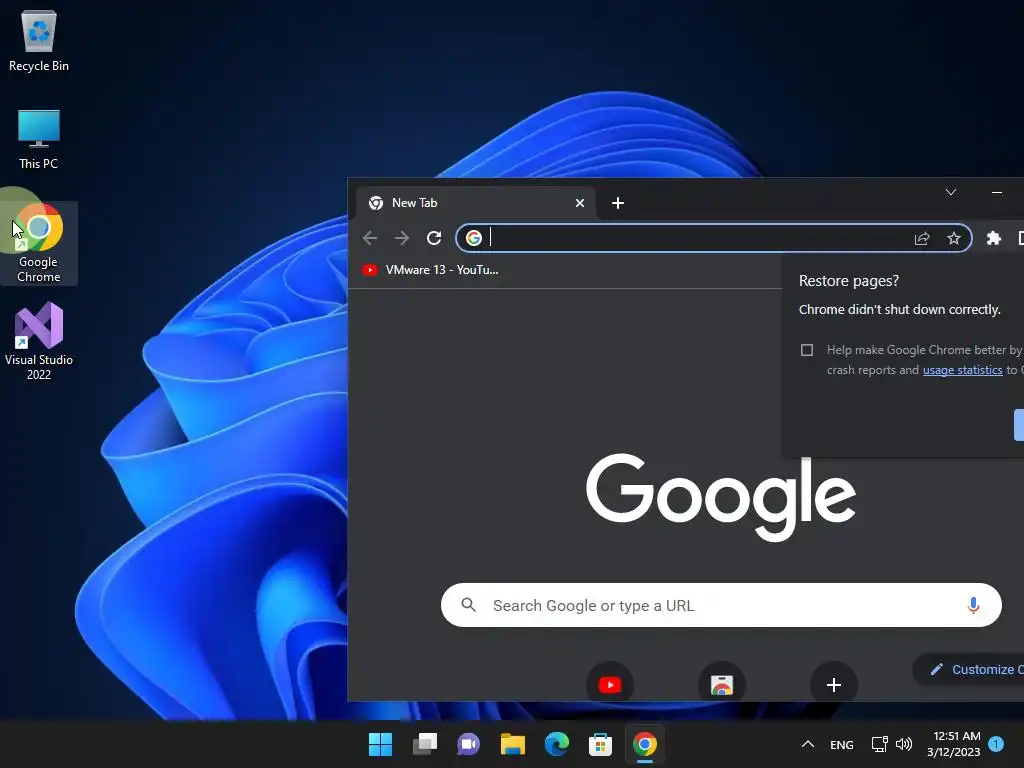Go back with Chrome's back arrow
Screen dimensions: 1024x768
click(x=370, y=238)
